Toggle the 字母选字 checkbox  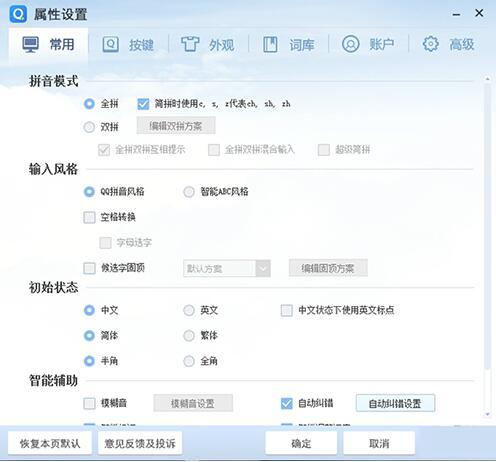pyautogui.click(x=105, y=243)
